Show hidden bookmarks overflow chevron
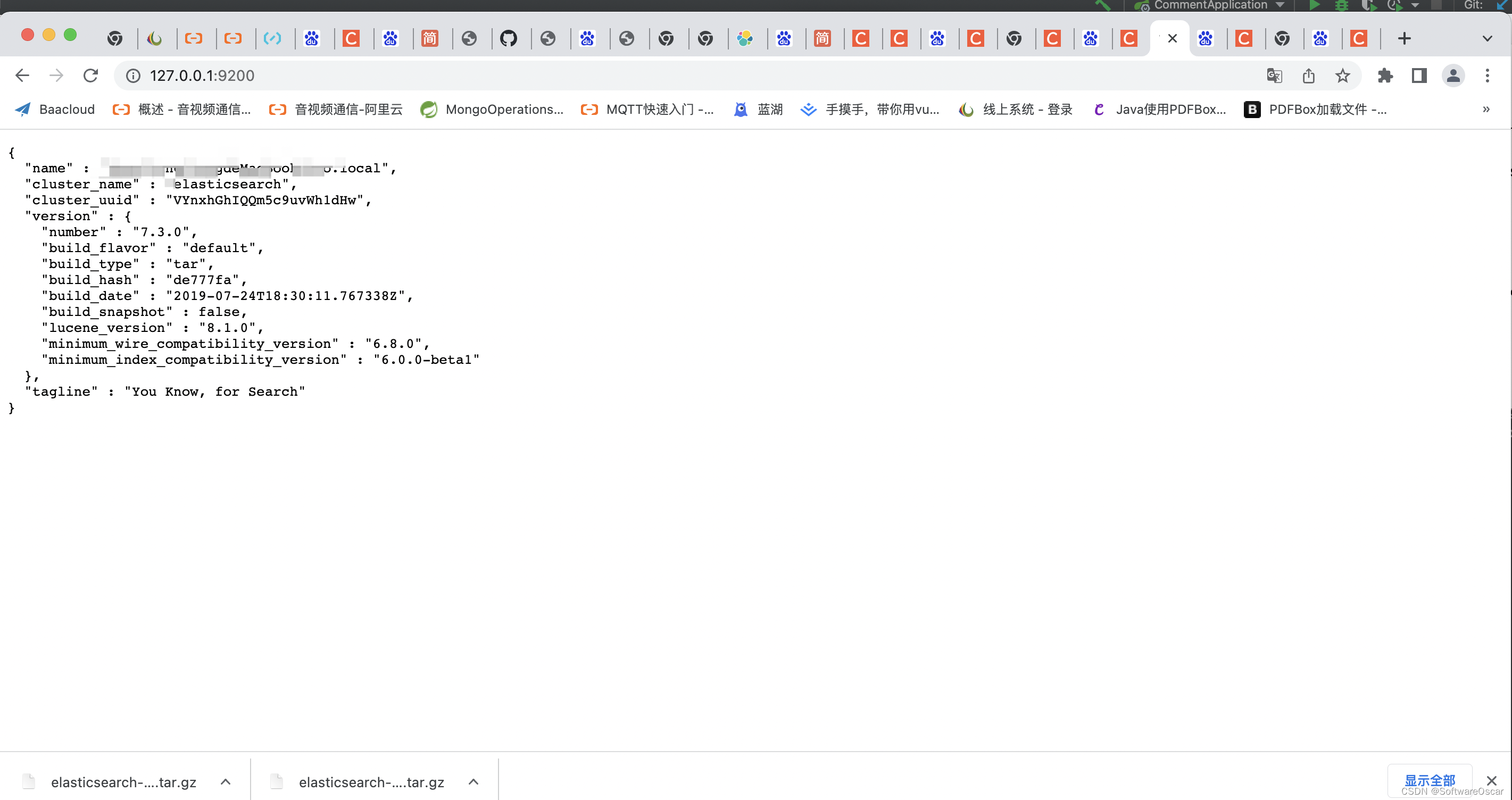Image resolution: width=1512 pixels, height=800 pixels. pos(1486,109)
